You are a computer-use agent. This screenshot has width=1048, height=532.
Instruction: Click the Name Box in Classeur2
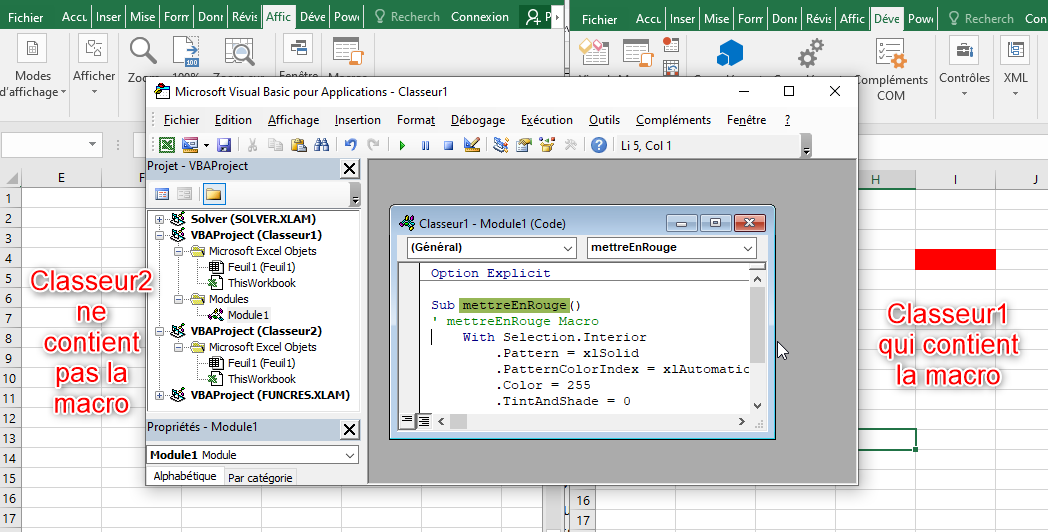(51, 144)
